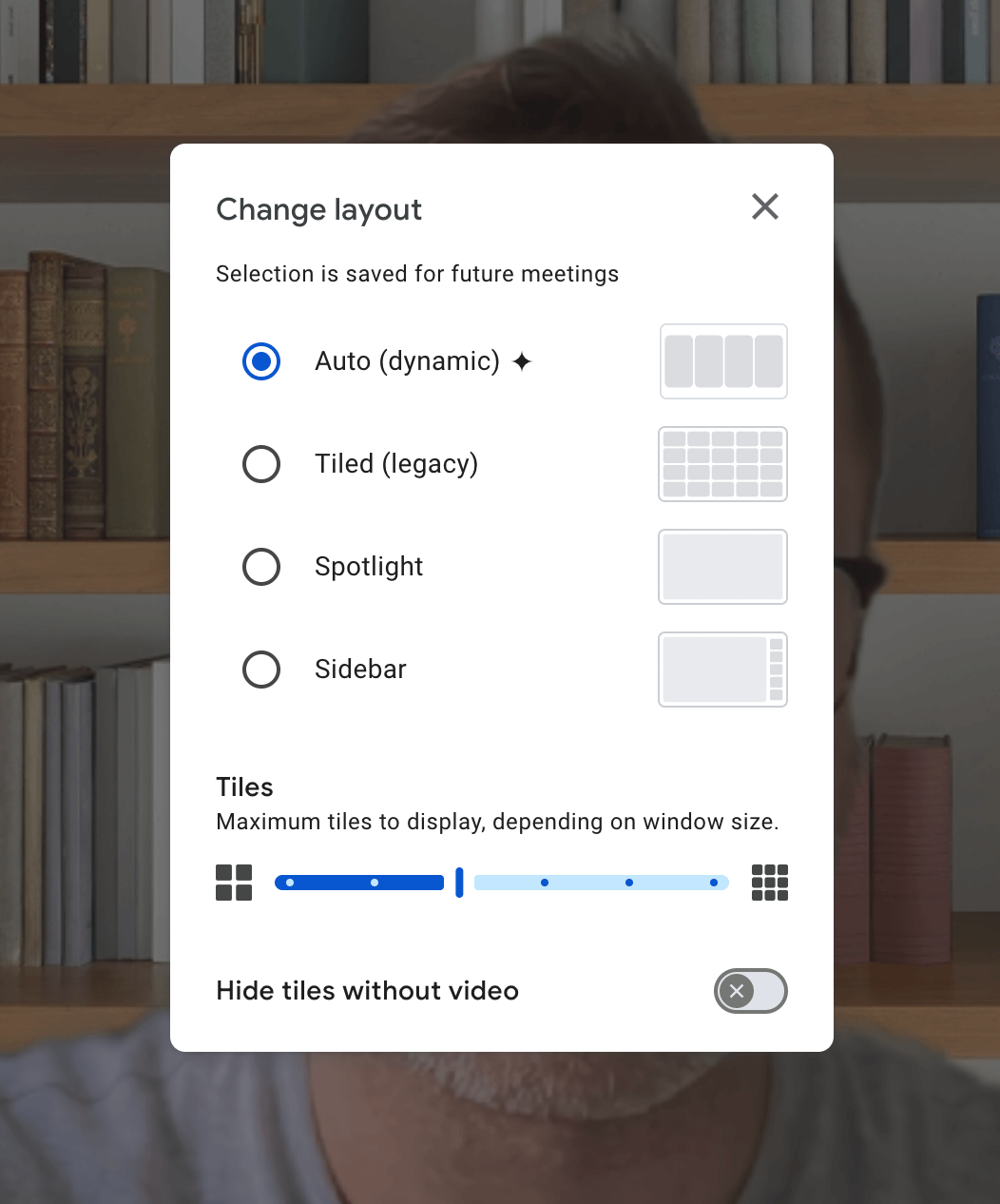Viewport: 1000px width, 1204px height.
Task: Set tiles slider to the second dot
Action: pos(375,883)
